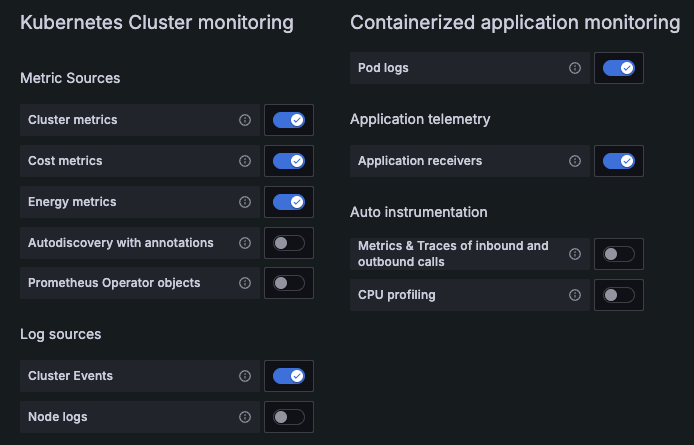Screen dimensions: 694x445
Task: Turn off Cost metrics switch
Action: coord(289,161)
